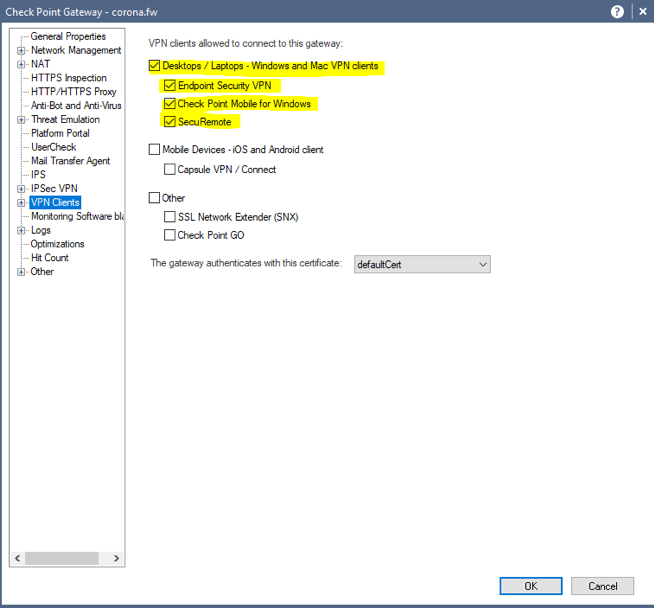Click the Cancel button
This screenshot has width=654, height=608.
tap(602, 586)
